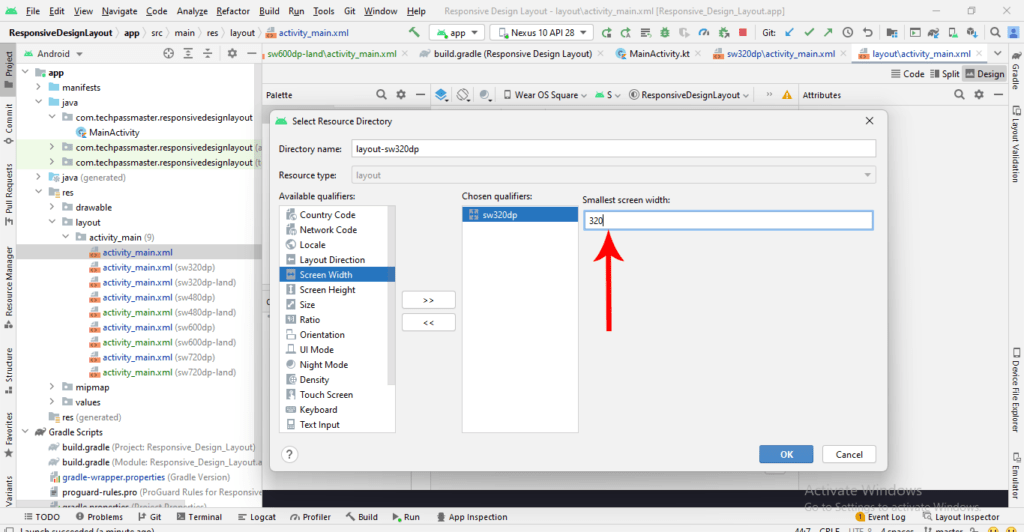This screenshot has height=532, width=1024.
Task: Click Sync Project with Gradle elephant icon
Action: click(934, 32)
